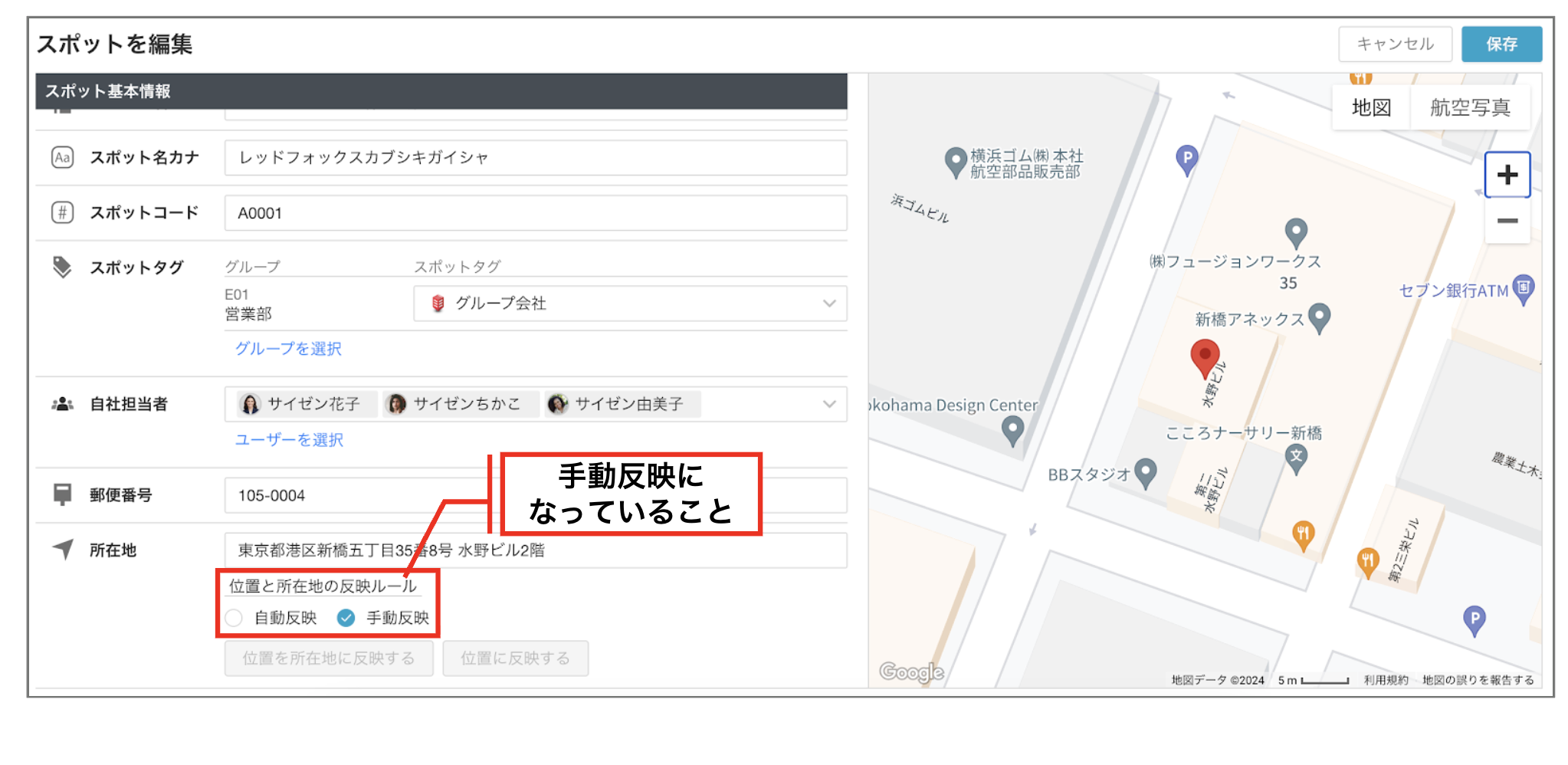Click the セブン銀行ATM map marker
Image resolution: width=1568 pixels, height=765 pixels.
[x=1524, y=289]
